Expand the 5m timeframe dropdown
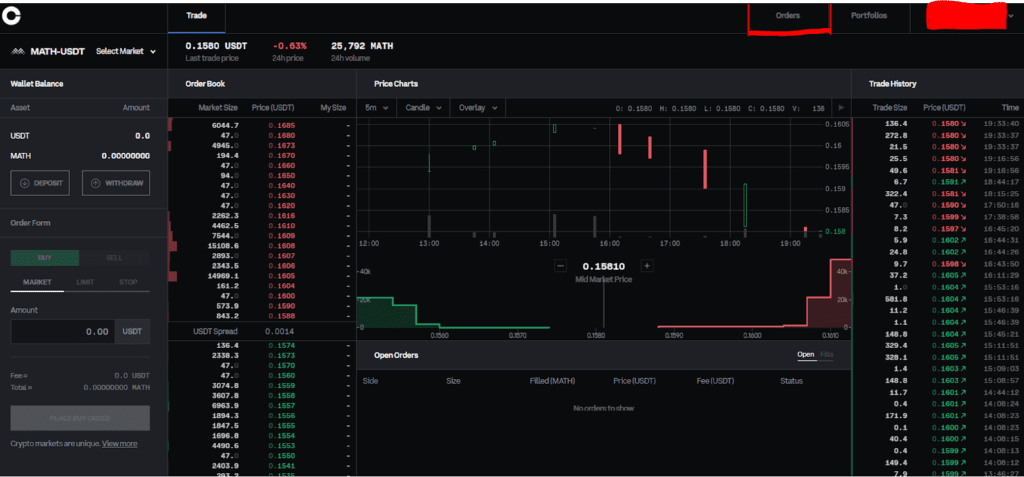The width and height of the screenshot is (1024, 477). (x=375, y=107)
